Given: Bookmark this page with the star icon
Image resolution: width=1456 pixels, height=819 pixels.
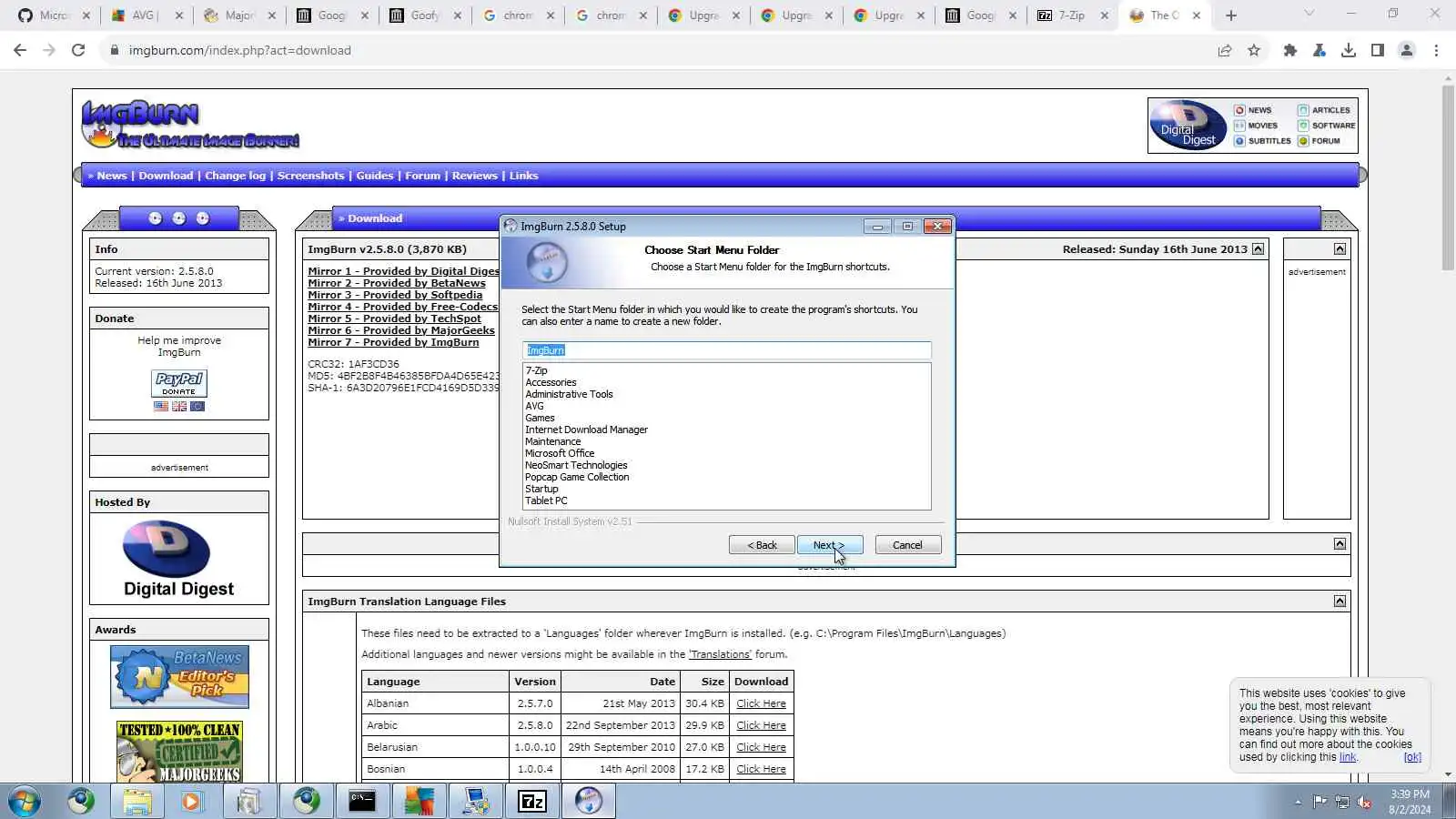Looking at the screenshot, I should coord(1254,50).
